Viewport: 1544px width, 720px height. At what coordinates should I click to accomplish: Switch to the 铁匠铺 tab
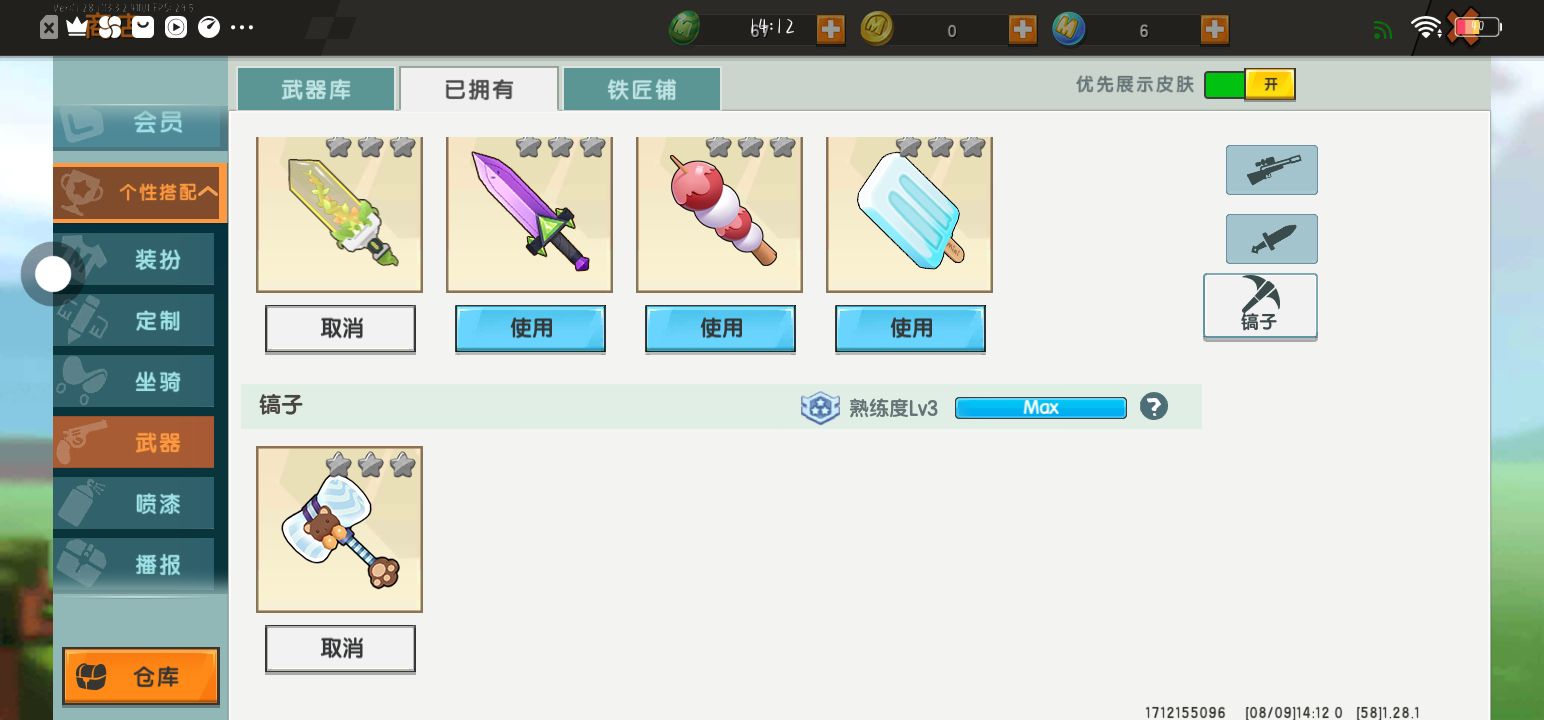click(641, 89)
